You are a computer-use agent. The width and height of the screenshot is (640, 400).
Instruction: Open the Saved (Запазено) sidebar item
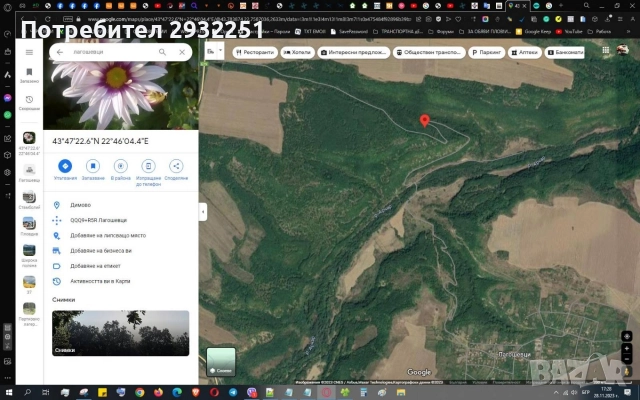pyautogui.click(x=29, y=76)
